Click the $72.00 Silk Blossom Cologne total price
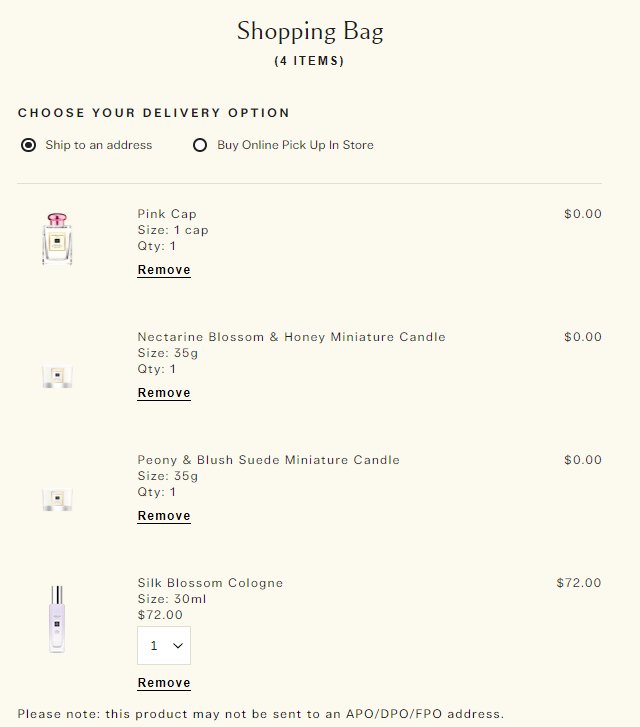 point(579,582)
